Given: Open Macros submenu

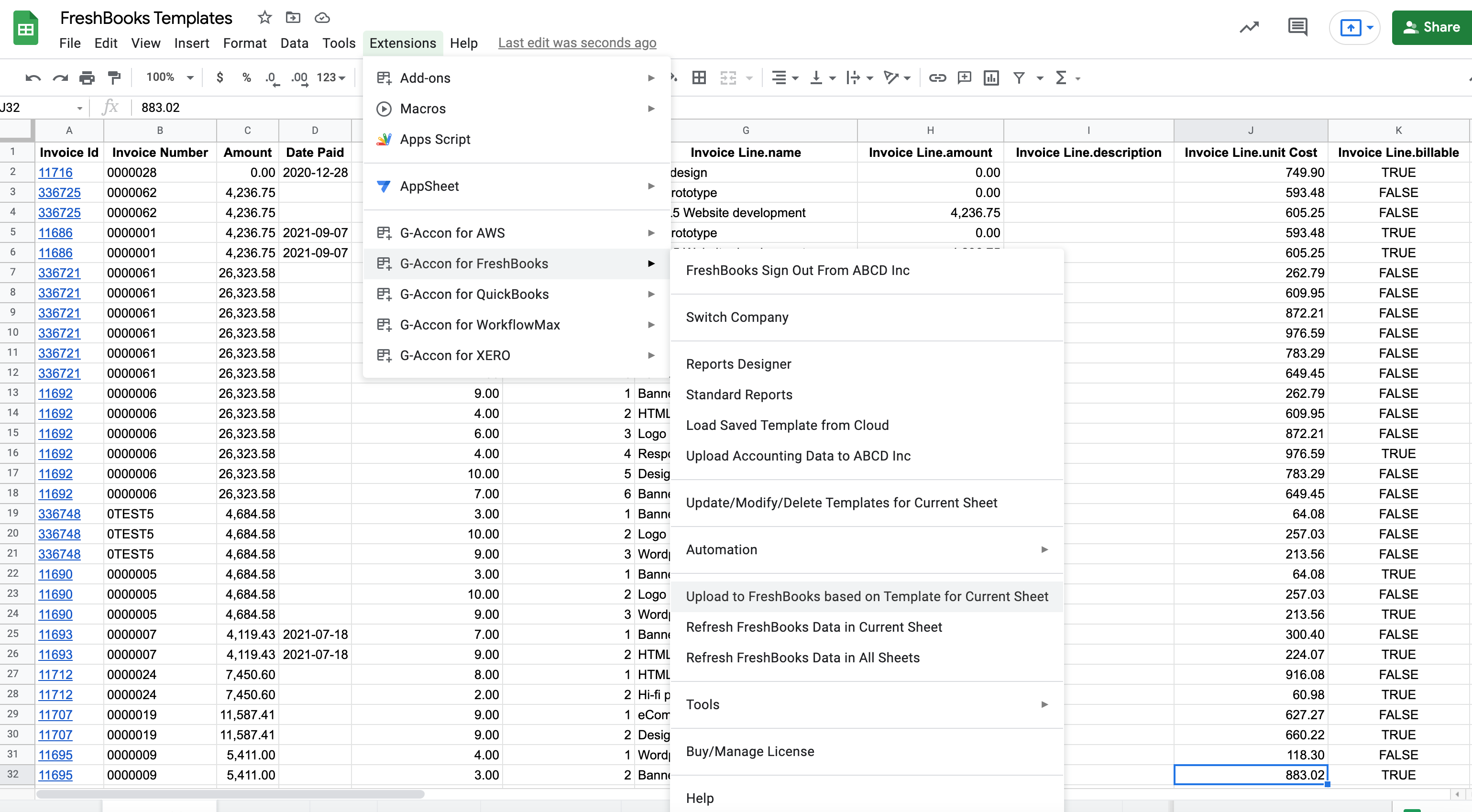Looking at the screenshot, I should 516,109.
